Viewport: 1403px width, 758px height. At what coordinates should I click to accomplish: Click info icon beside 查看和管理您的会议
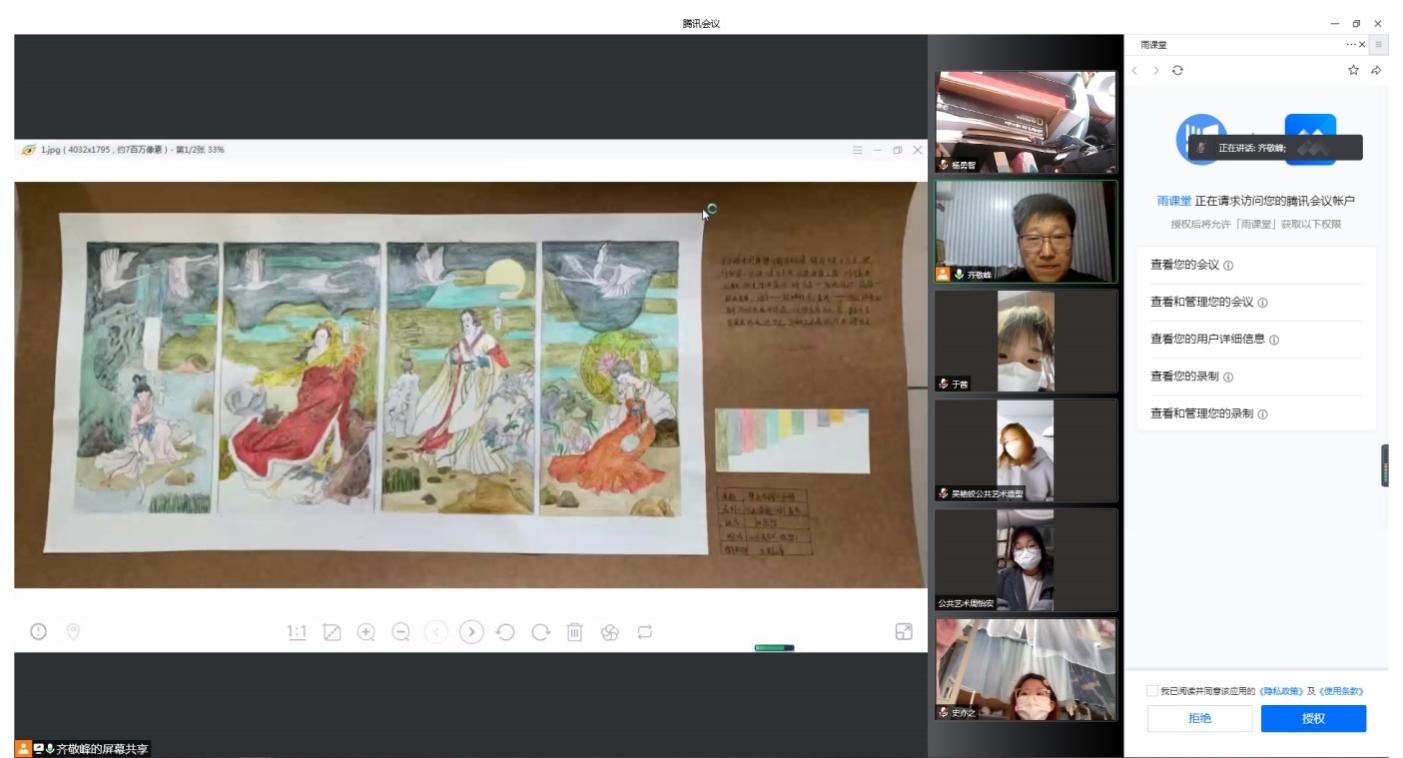[x=1264, y=303]
